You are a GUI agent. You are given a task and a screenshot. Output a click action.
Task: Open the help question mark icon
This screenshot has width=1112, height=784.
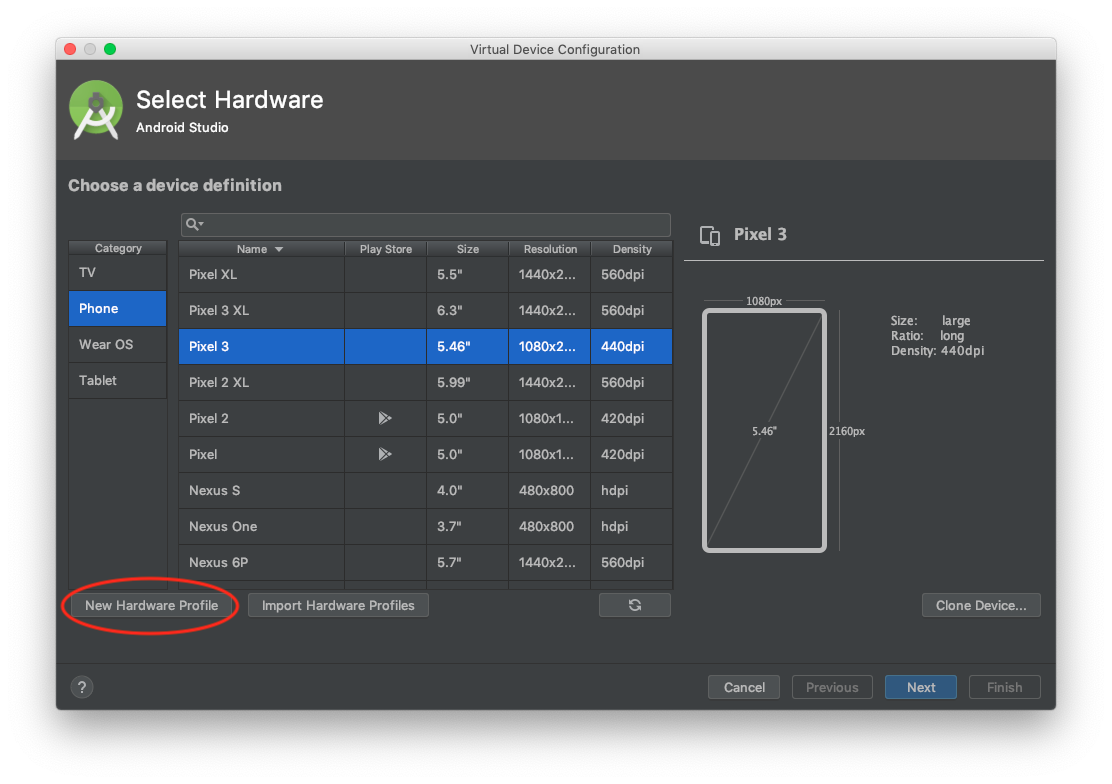click(82, 687)
